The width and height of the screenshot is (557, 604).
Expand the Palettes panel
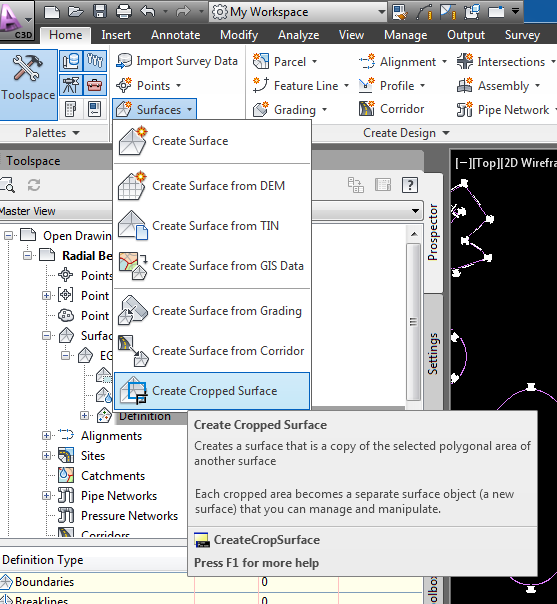click(52, 133)
